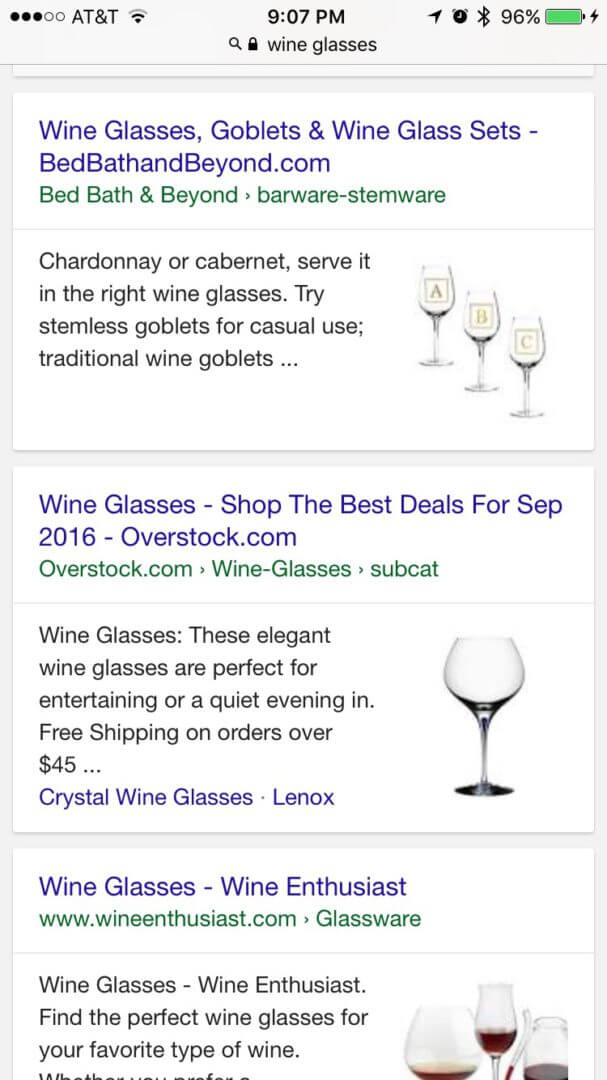Tap the Bluetooth status icon
Viewport: 607px width, 1080px height.
[x=483, y=16]
